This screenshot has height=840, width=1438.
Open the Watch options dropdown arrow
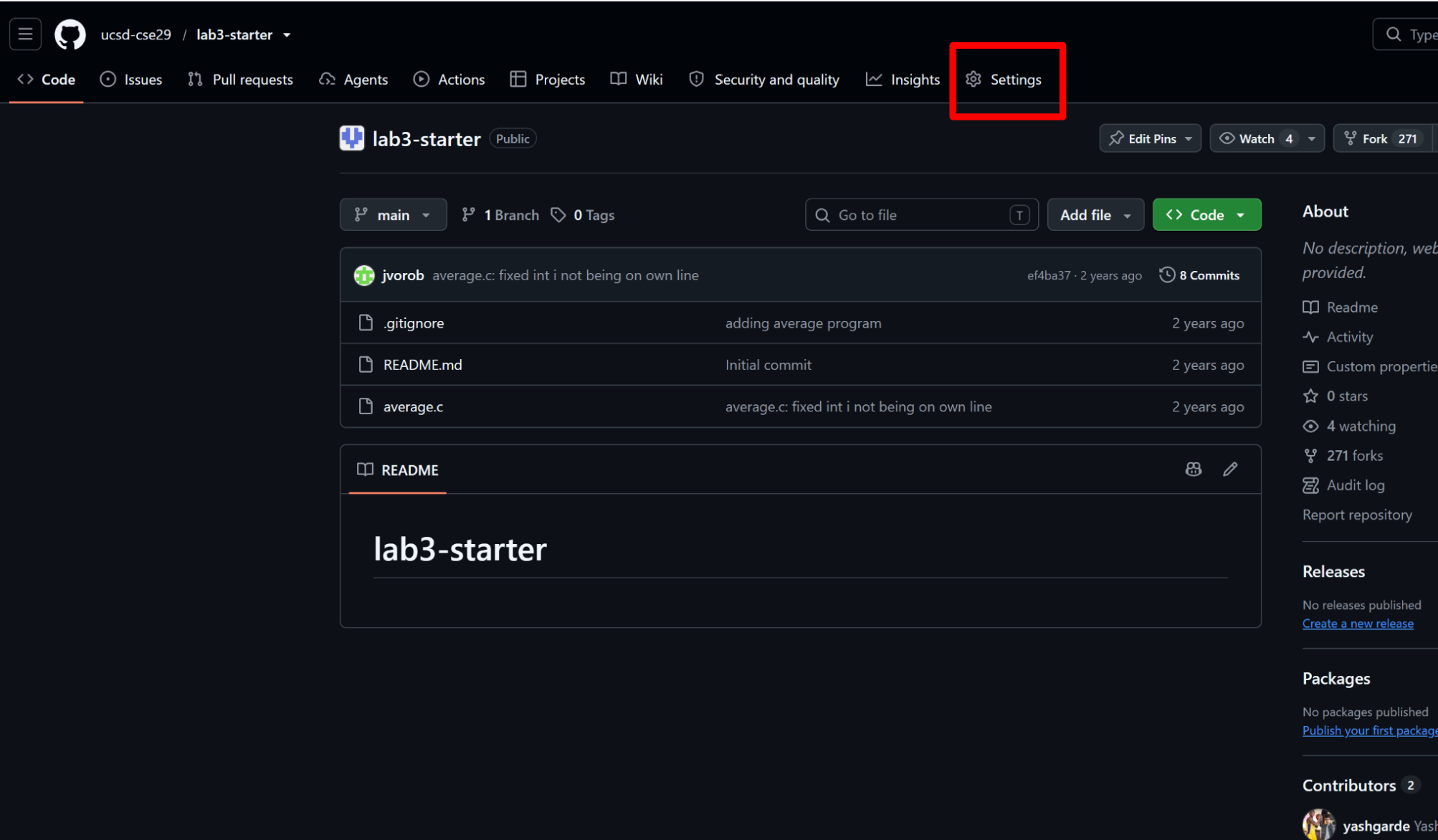(1311, 138)
